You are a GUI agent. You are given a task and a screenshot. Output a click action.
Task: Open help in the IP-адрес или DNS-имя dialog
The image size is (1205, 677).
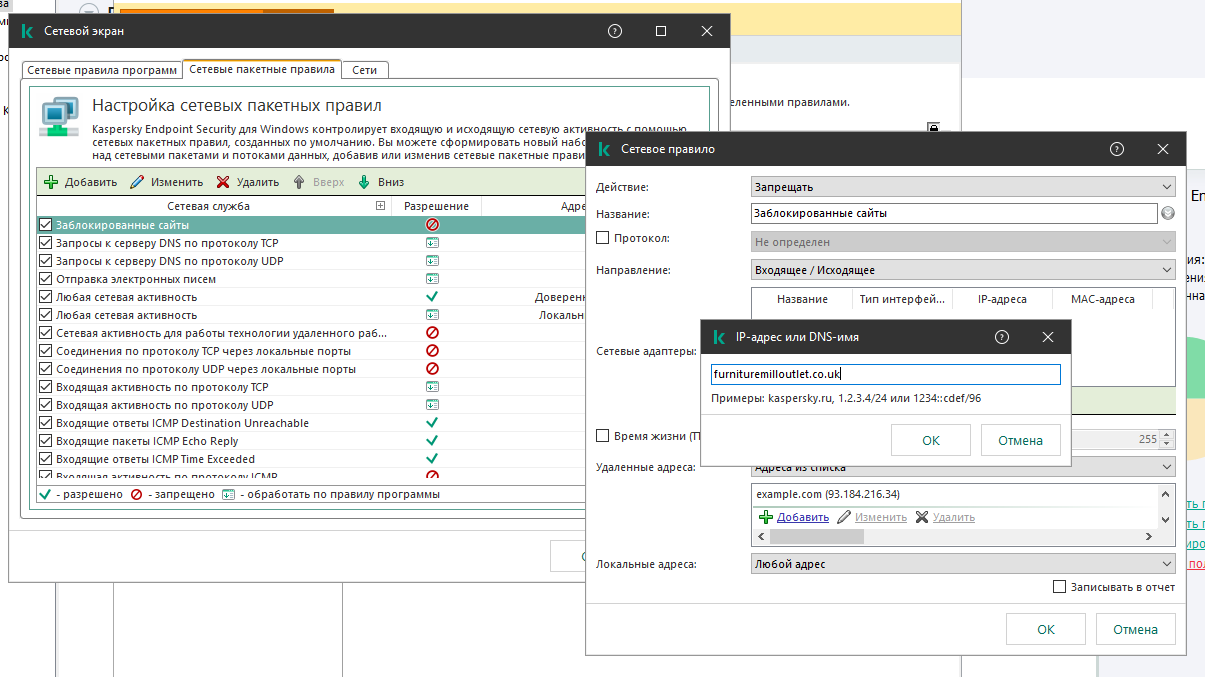point(1002,337)
